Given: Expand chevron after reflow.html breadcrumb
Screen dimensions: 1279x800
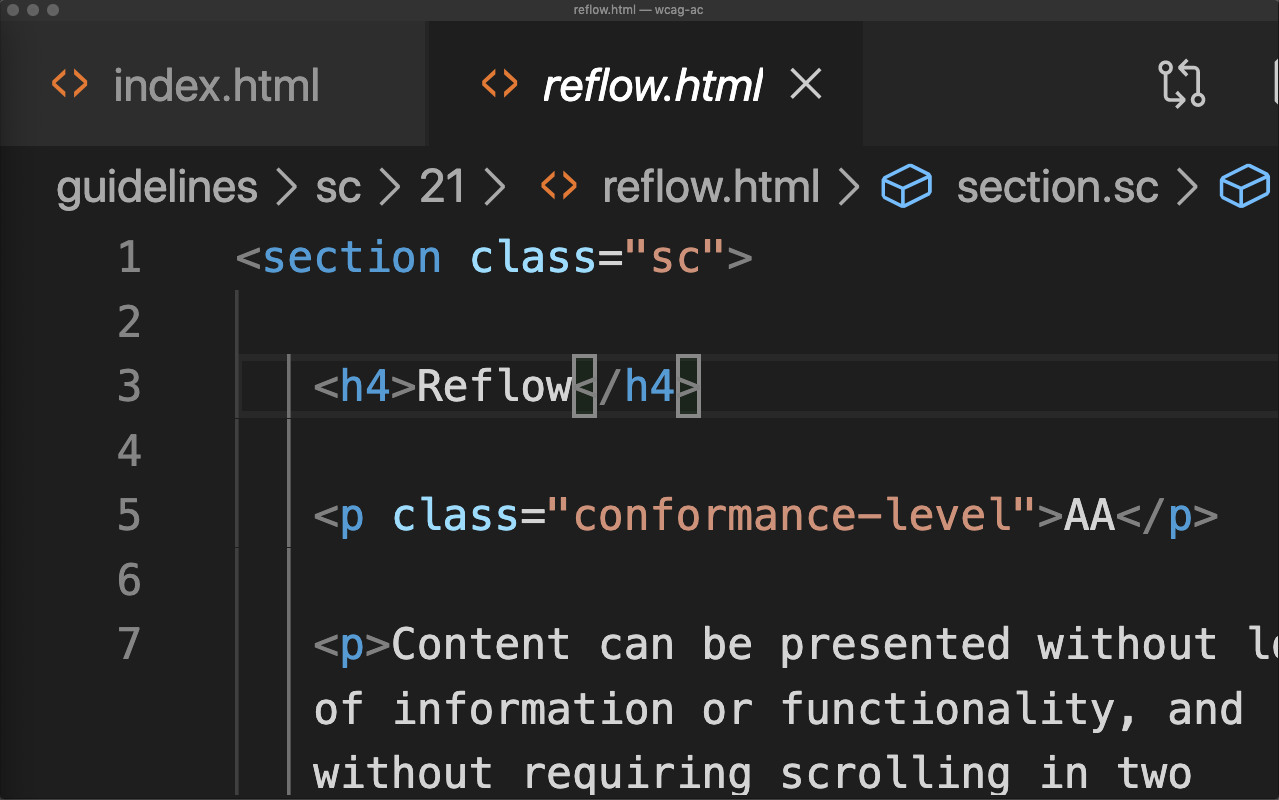Looking at the screenshot, I should [850, 188].
